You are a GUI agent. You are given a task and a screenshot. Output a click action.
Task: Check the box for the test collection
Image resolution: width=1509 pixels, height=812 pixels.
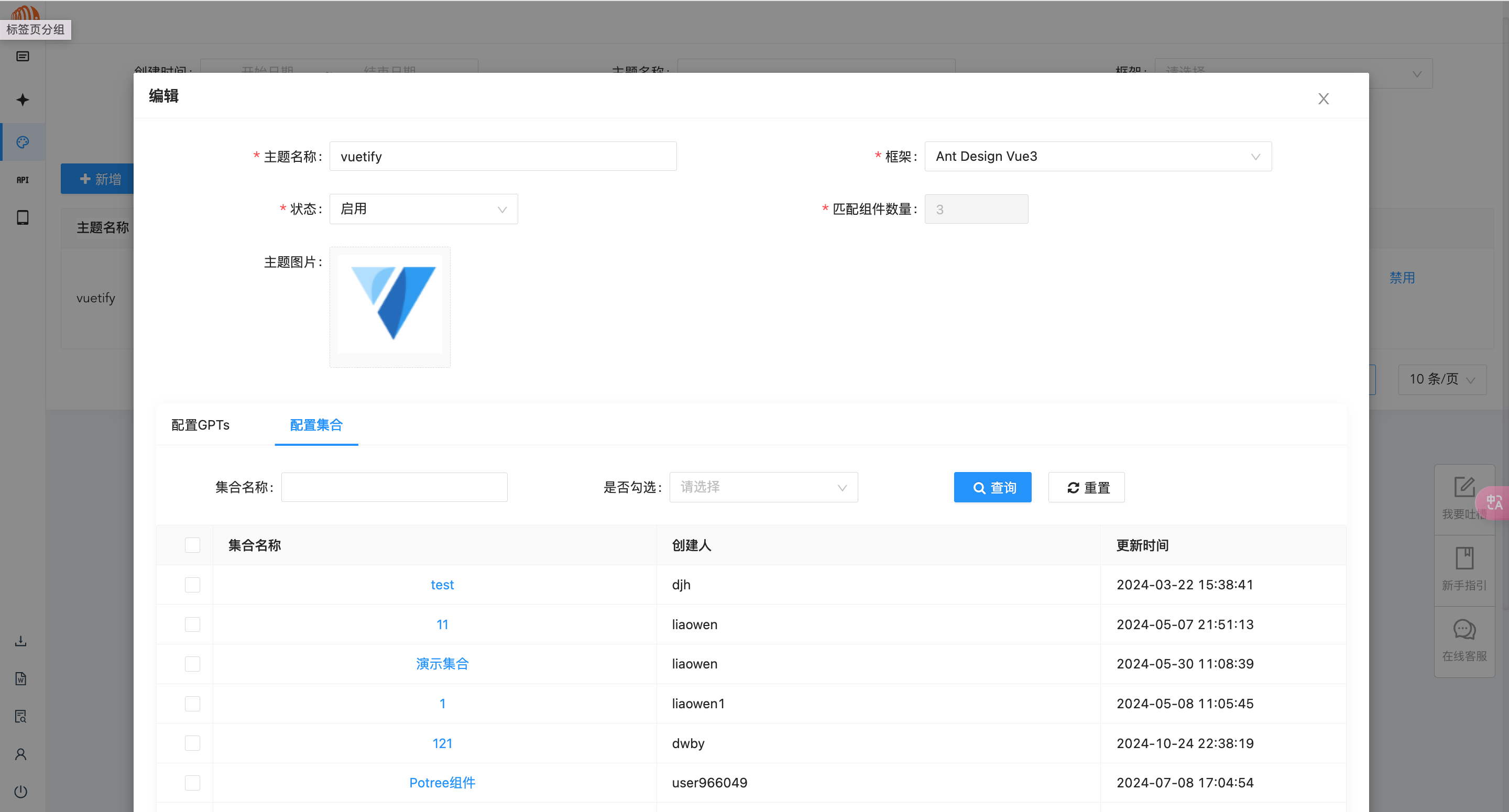tap(192, 585)
